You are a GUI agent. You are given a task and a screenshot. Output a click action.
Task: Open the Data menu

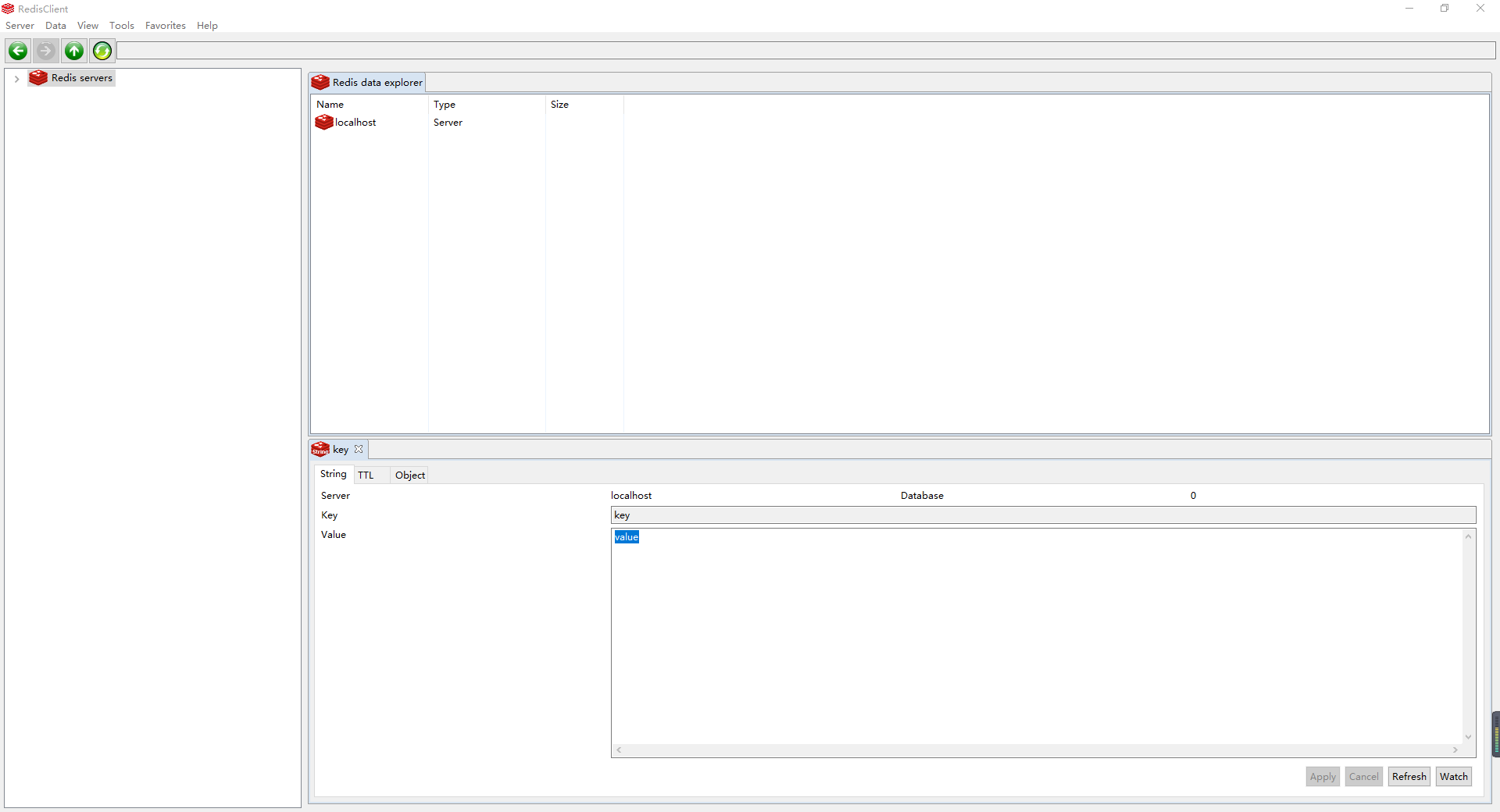coord(55,26)
